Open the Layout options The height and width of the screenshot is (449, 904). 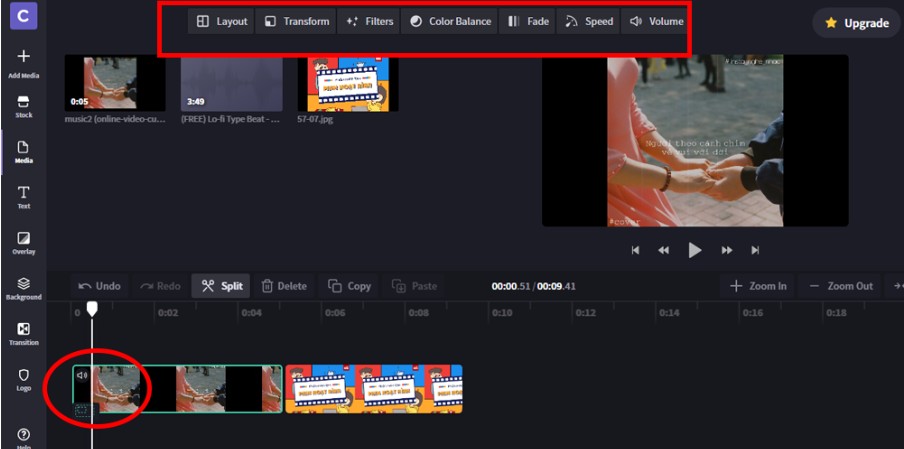221,21
